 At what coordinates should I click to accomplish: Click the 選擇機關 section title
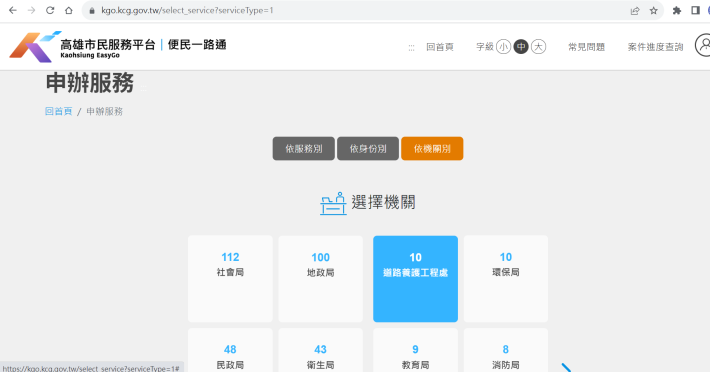tap(384, 202)
